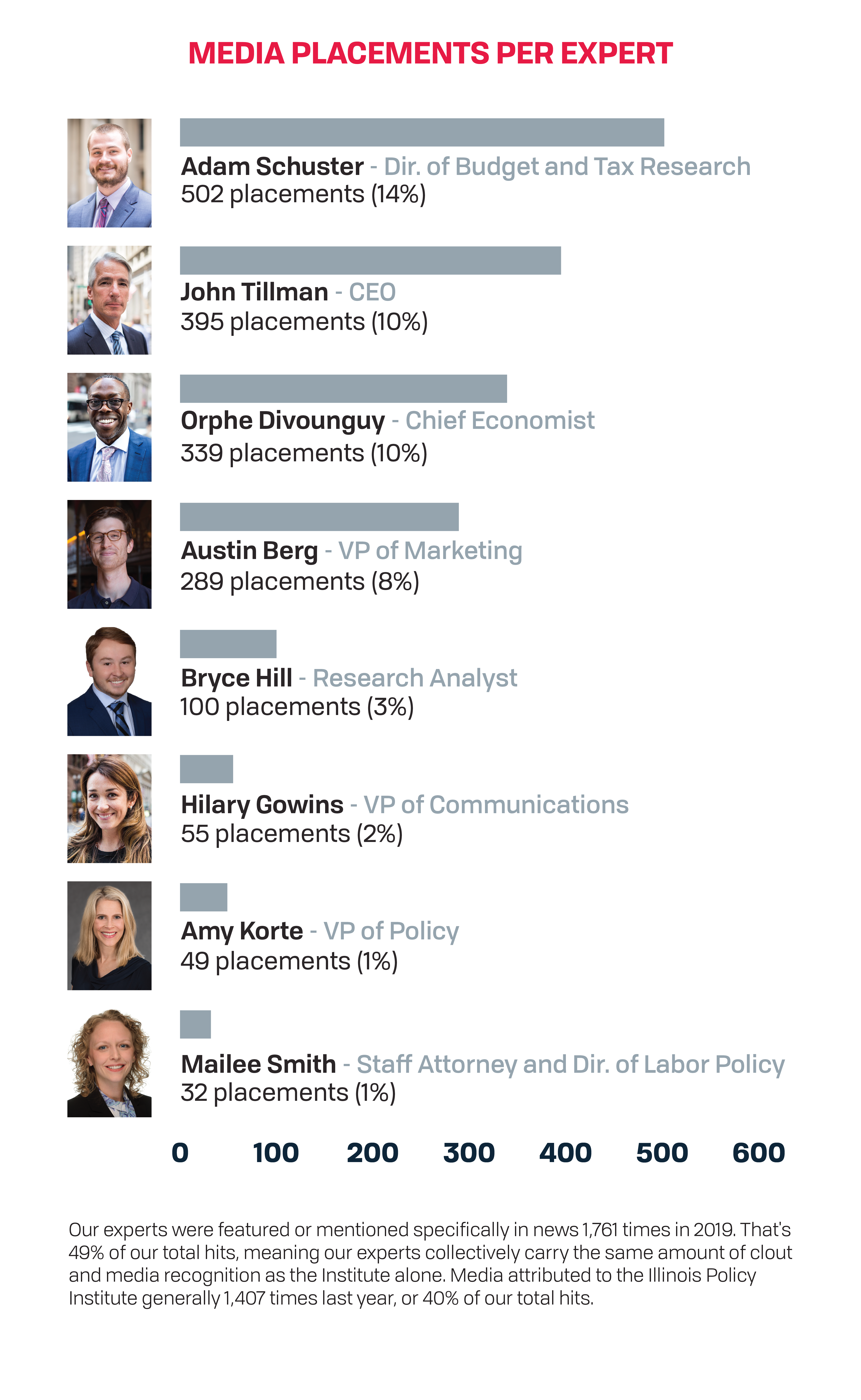The width and height of the screenshot is (861, 1400).
Task: Click the 502 placements bar for Adam Schuster
Action: pyautogui.click(x=422, y=132)
